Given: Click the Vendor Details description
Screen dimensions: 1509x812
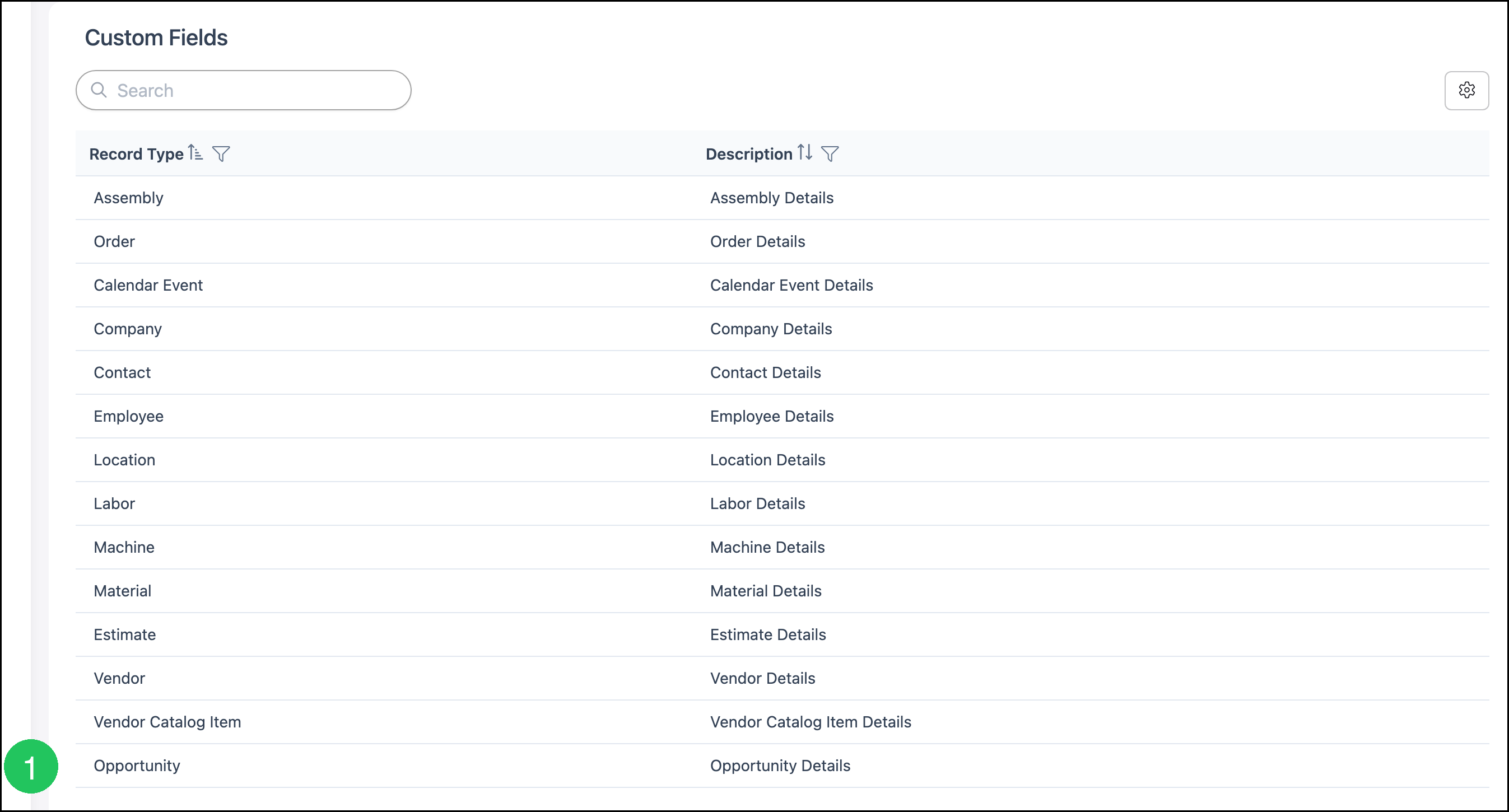Looking at the screenshot, I should (763, 678).
